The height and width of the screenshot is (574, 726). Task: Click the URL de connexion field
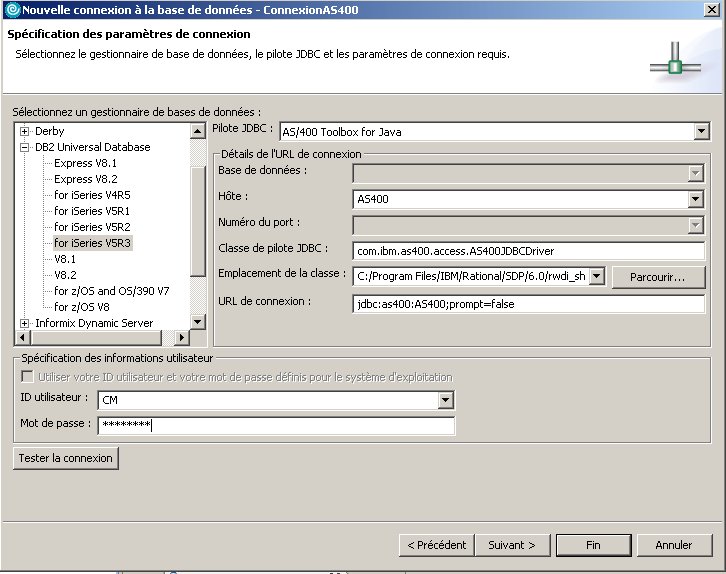(x=528, y=304)
